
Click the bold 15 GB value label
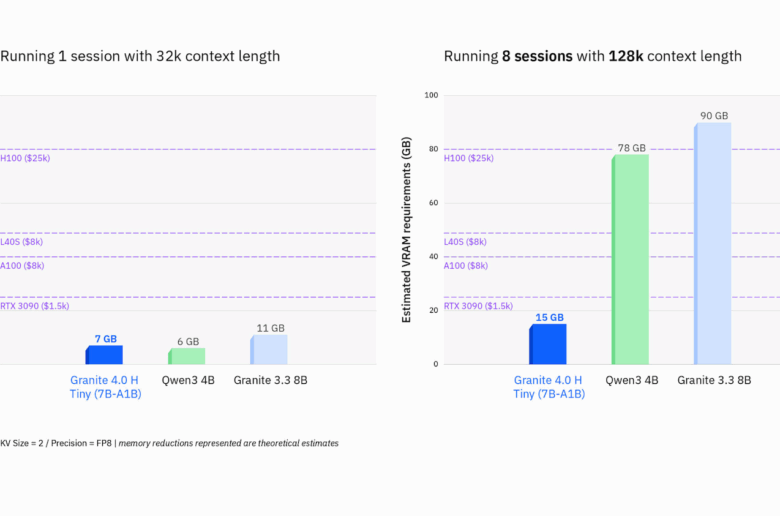[x=549, y=317]
